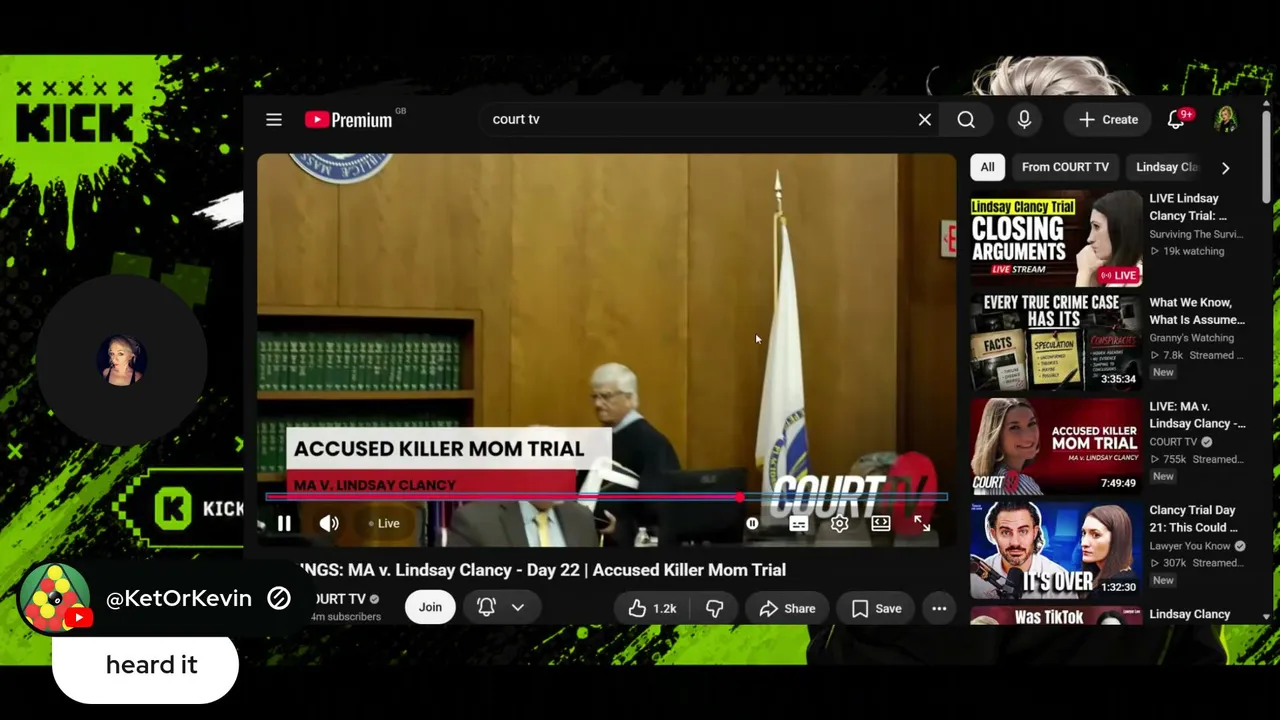Open the more actions ellipsis menu
The image size is (1280, 720).
(x=939, y=608)
